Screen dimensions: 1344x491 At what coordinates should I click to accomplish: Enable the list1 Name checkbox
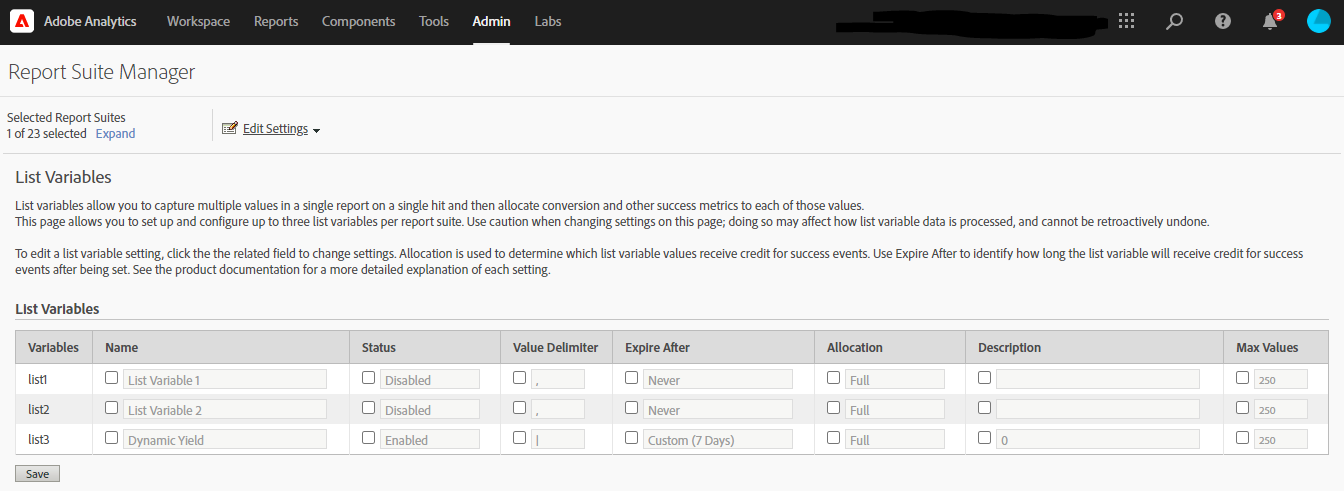click(x=111, y=378)
